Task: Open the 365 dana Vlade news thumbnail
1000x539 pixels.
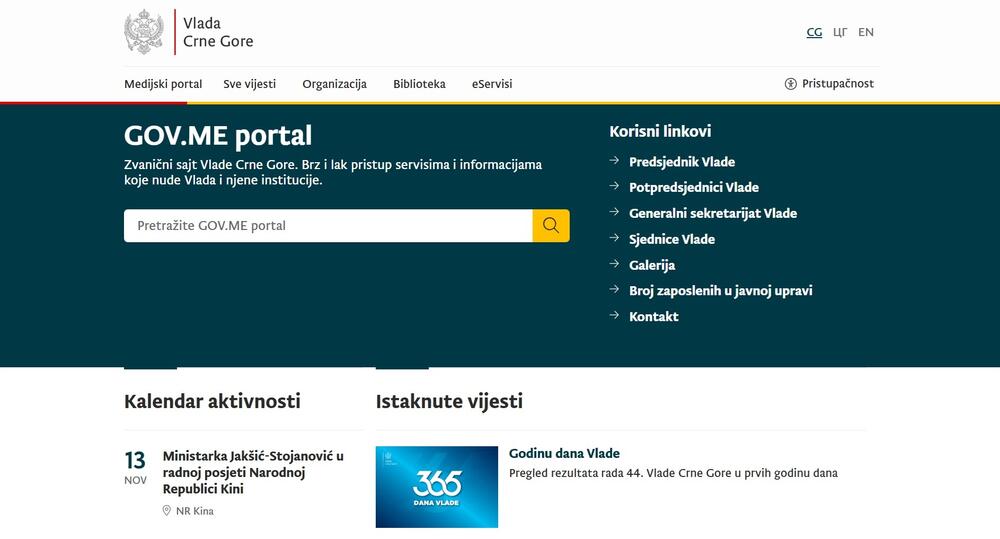Action: pos(437,487)
